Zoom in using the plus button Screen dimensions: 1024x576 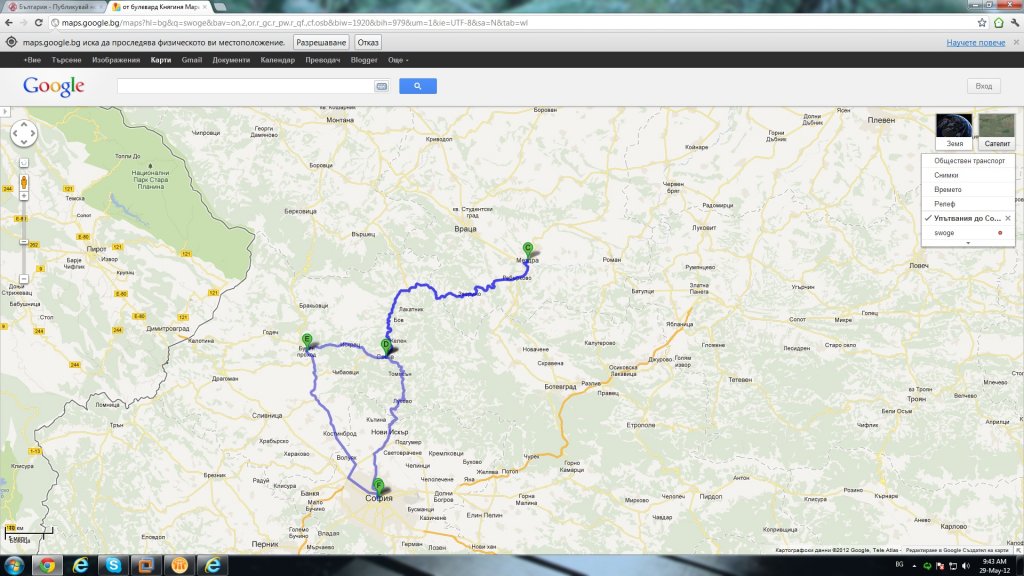pyautogui.click(x=24, y=196)
